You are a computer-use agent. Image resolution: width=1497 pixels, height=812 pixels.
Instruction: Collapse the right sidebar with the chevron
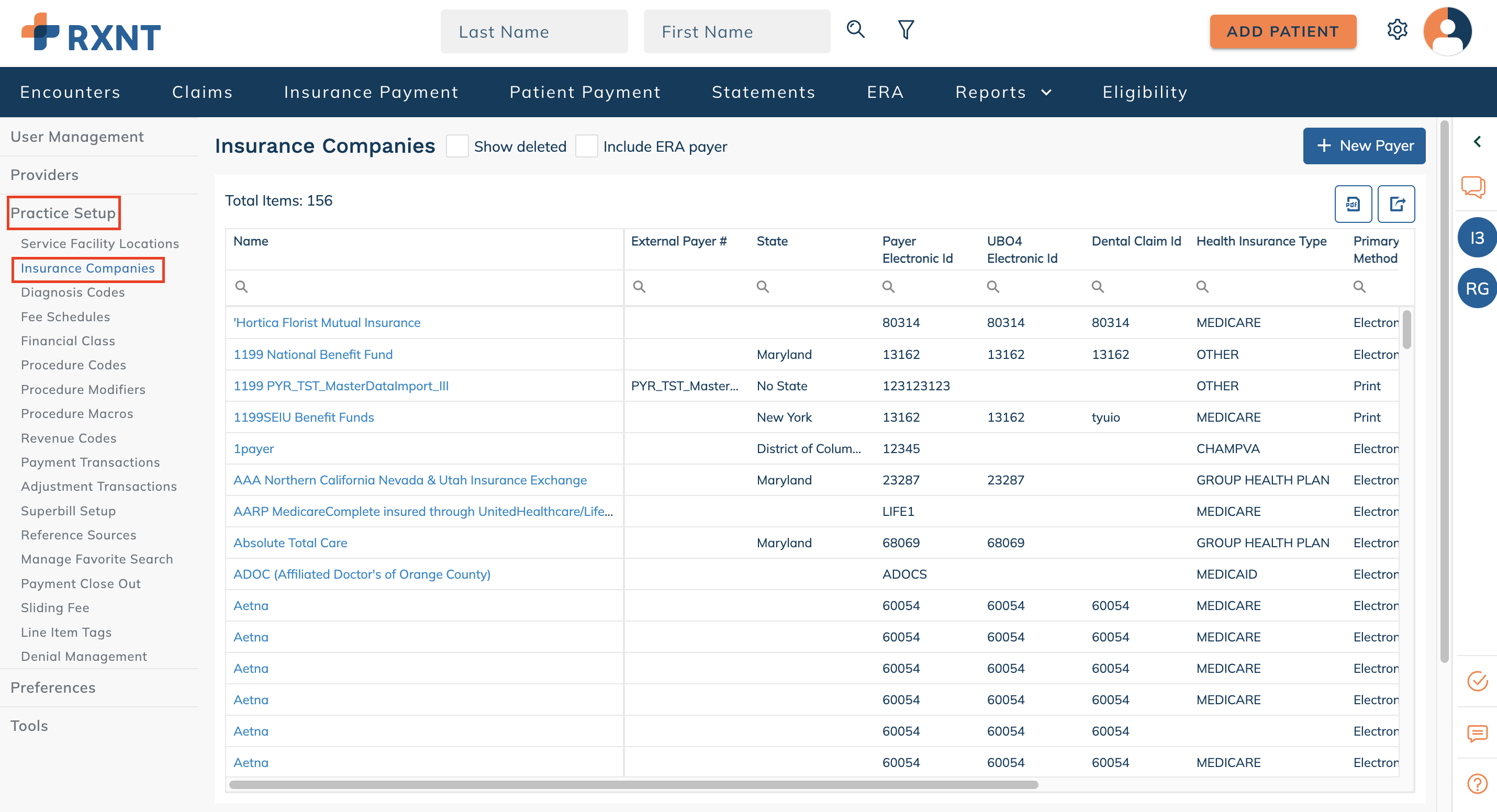[1477, 142]
